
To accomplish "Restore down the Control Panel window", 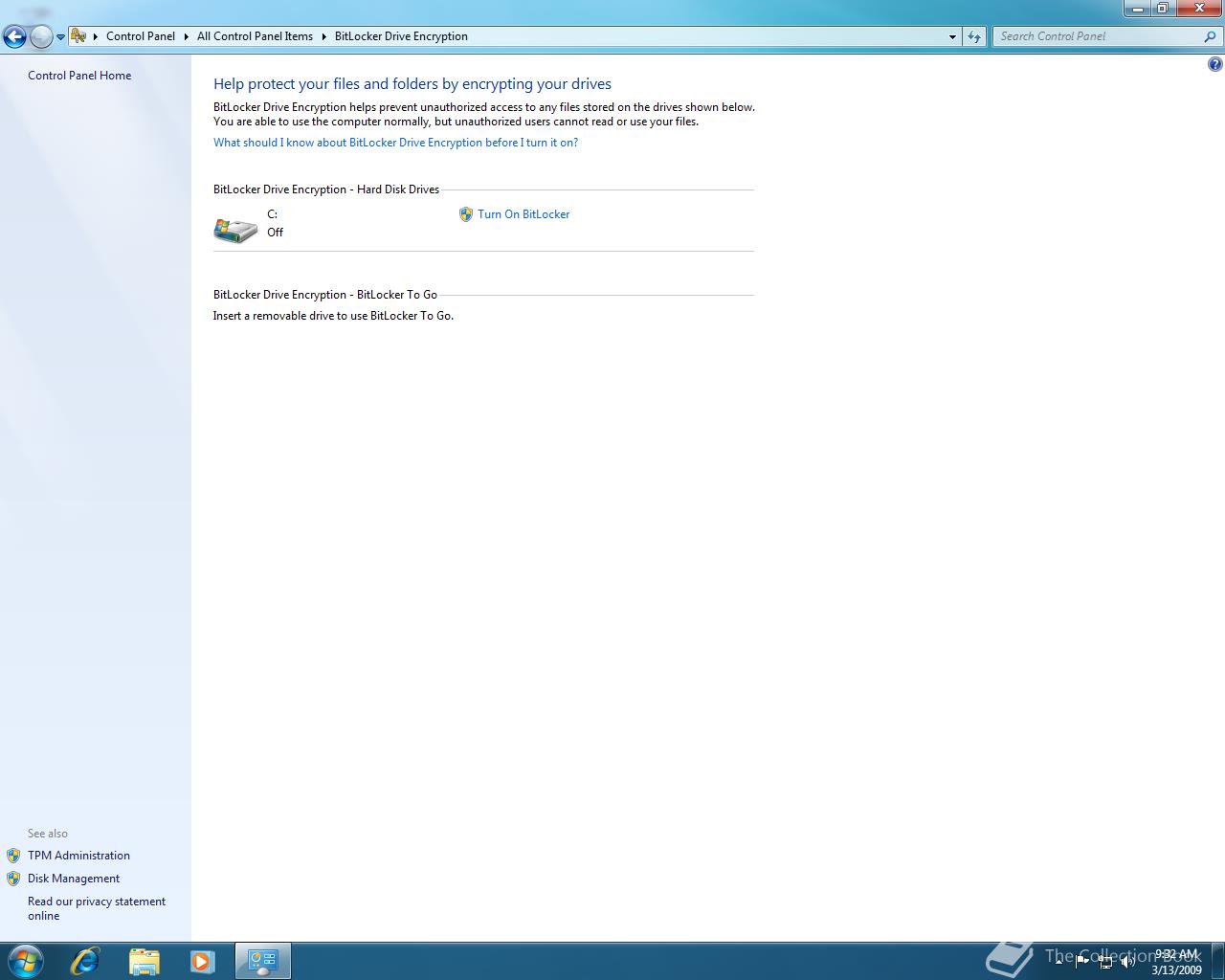I will (x=1162, y=8).
